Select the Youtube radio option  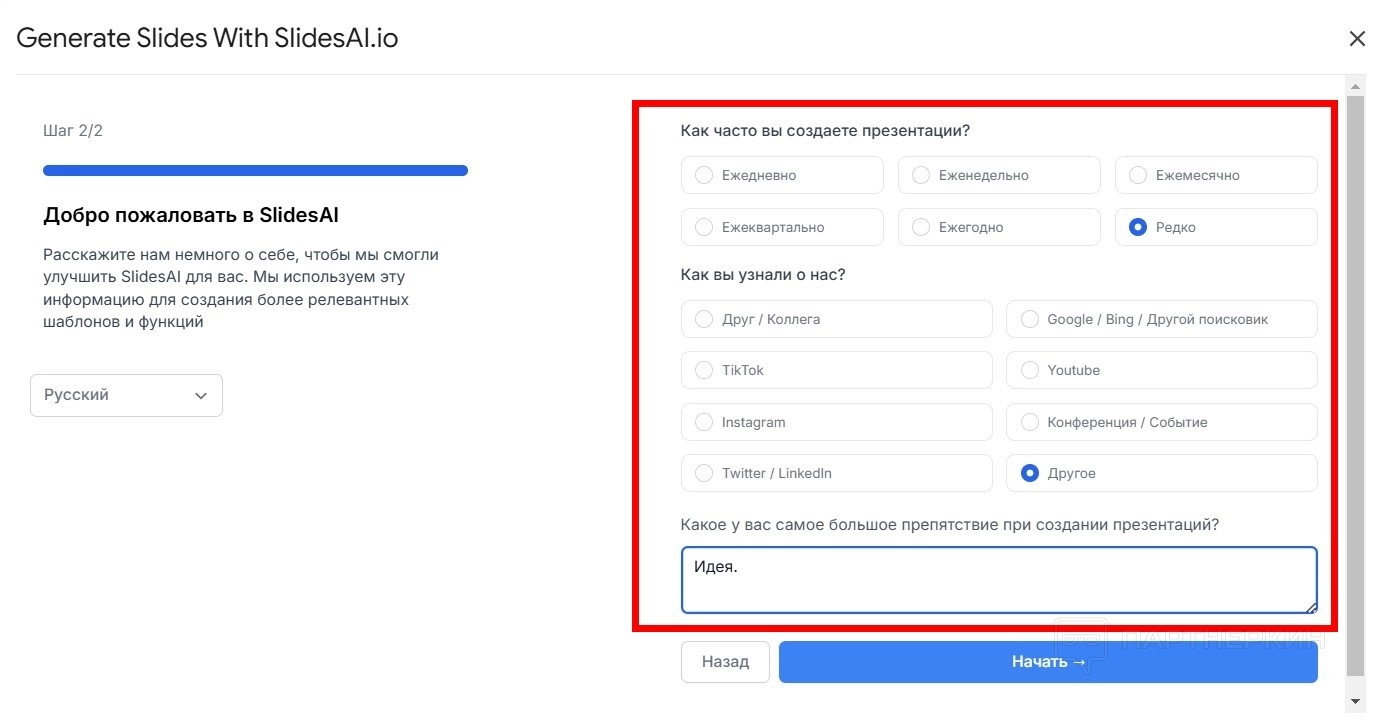tap(1029, 370)
